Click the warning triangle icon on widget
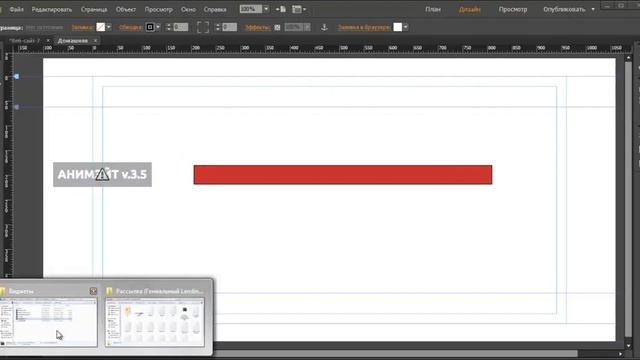The image size is (640, 360). [x=102, y=175]
